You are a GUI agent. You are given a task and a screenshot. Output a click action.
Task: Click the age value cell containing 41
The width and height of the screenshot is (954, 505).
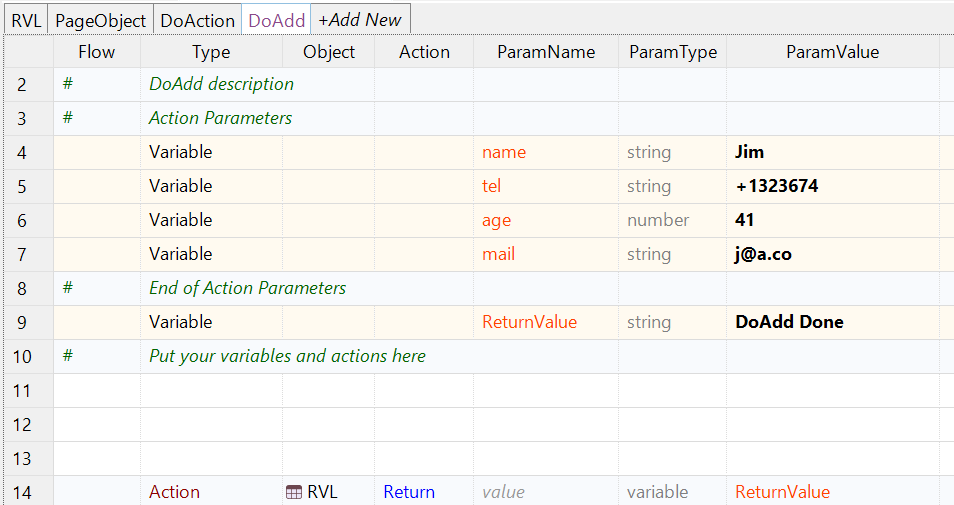pos(832,220)
